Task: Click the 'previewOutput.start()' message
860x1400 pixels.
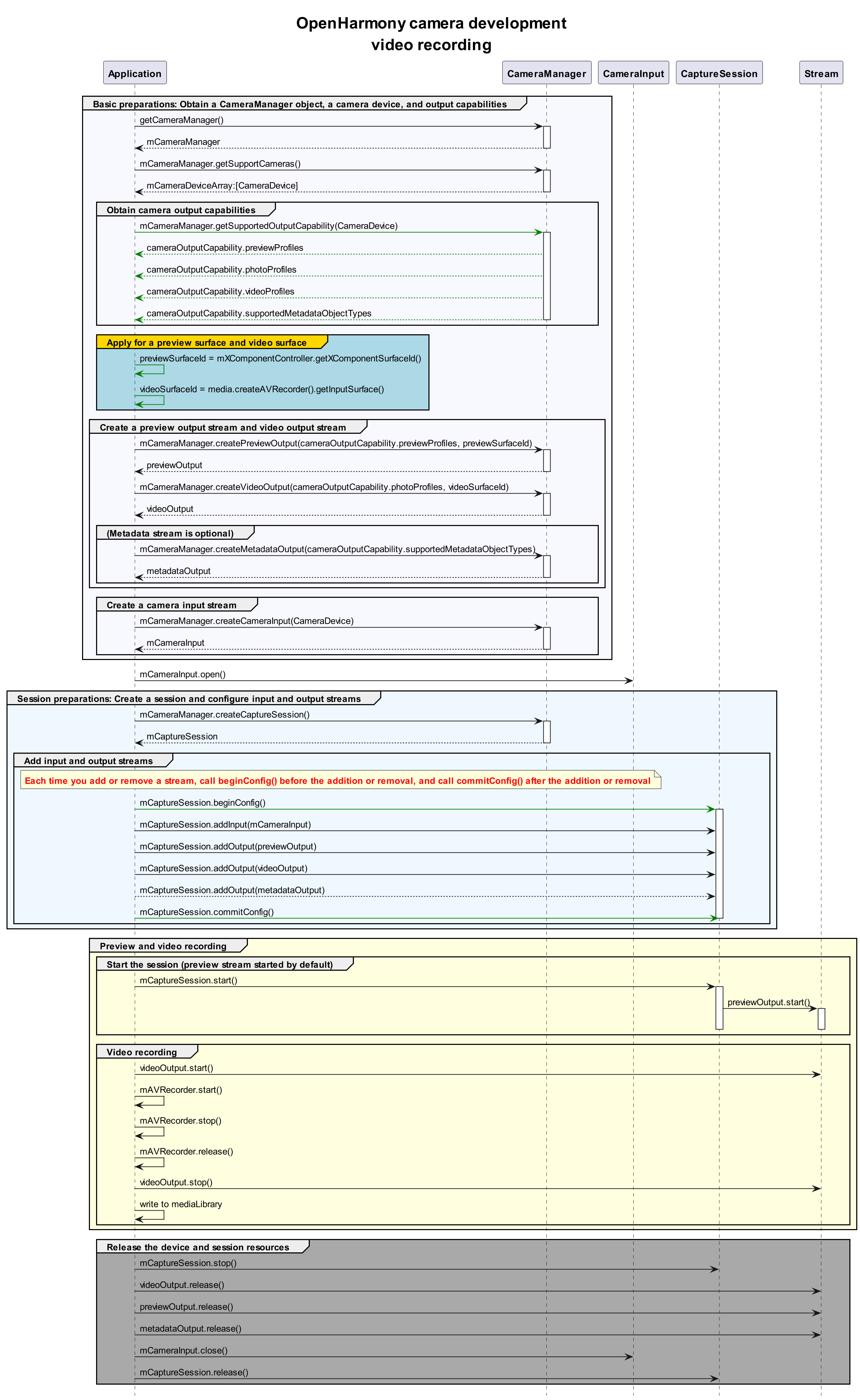Action: pos(768,1003)
